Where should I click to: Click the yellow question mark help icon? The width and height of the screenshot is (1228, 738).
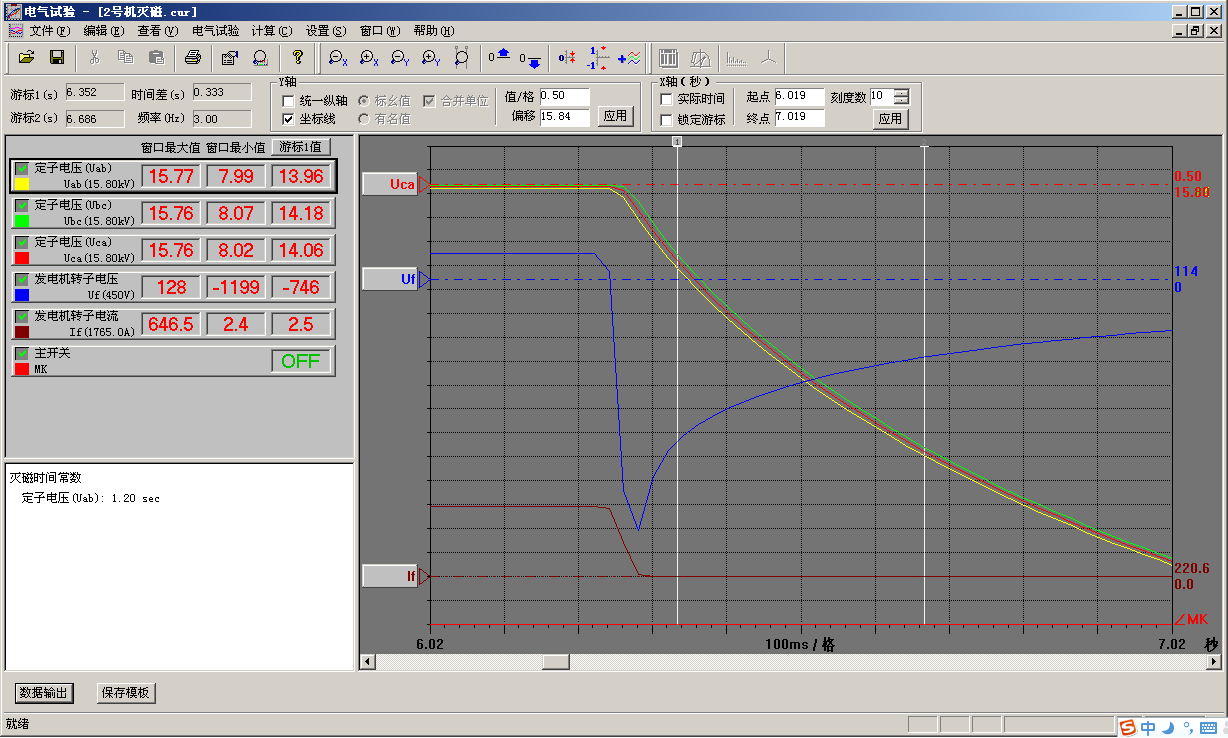tap(297, 58)
